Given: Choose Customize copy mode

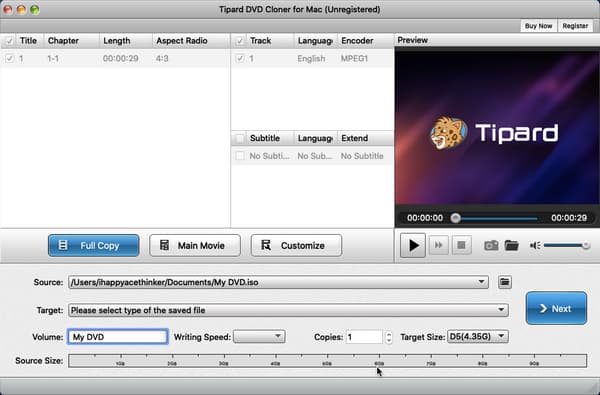Looking at the screenshot, I should pyautogui.click(x=296, y=245).
